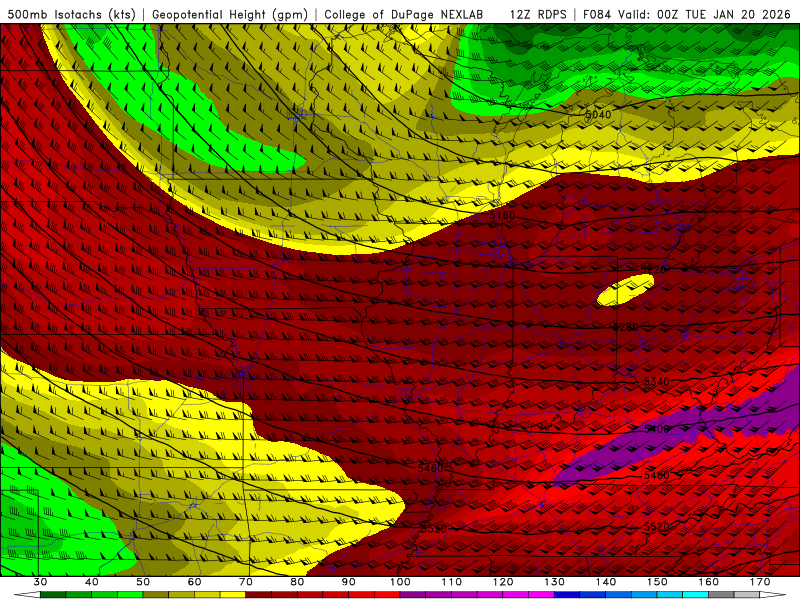Click the 5220 height contour label
Viewport: 800px width, 600px height.
coord(654,269)
